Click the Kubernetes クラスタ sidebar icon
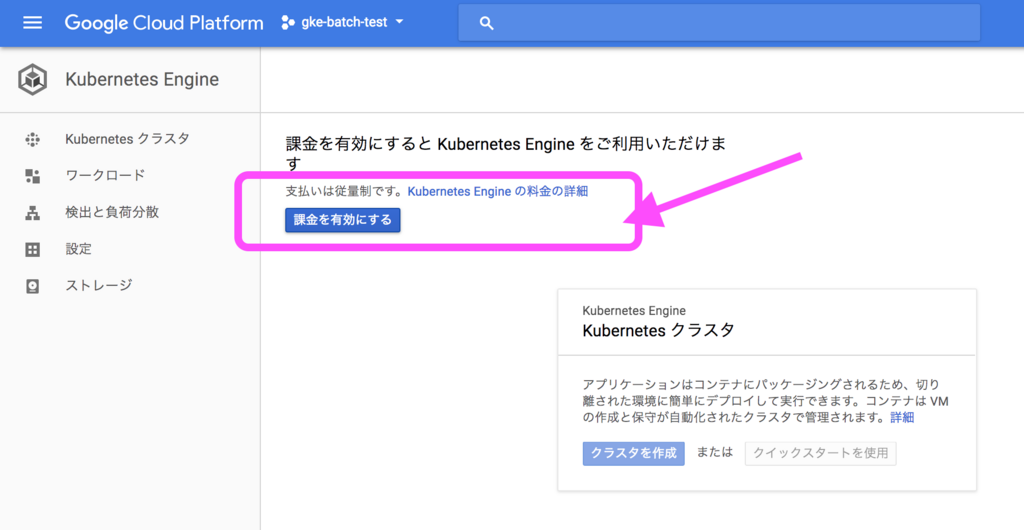The width and height of the screenshot is (1024, 530). [x=33, y=139]
